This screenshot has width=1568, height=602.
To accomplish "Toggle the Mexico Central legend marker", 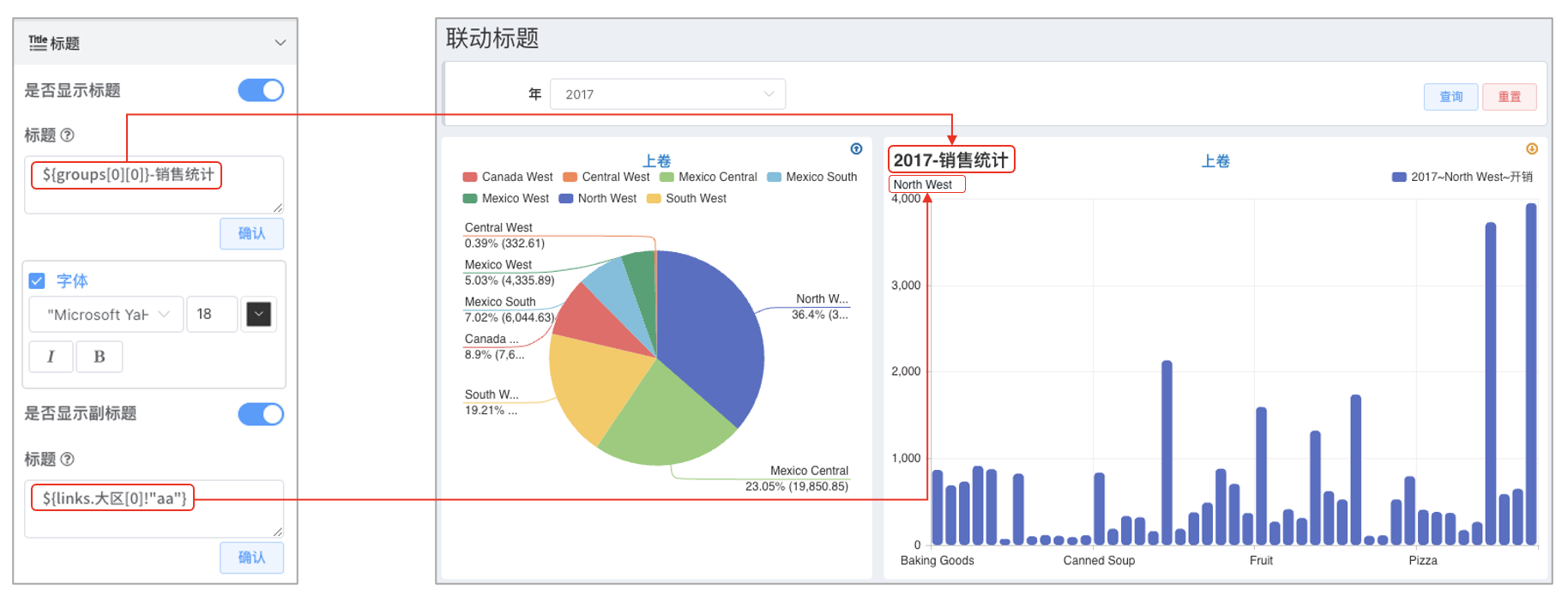I will coord(666,178).
